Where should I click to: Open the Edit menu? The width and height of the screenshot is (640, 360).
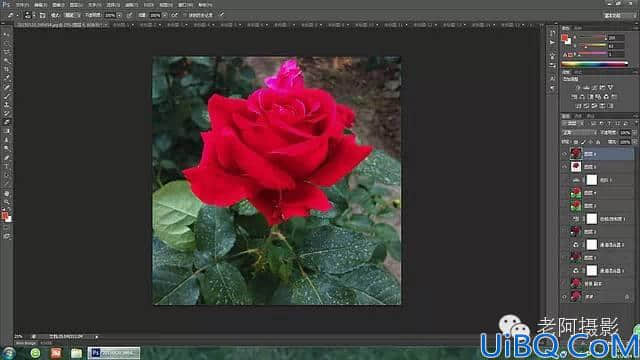click(40, 5)
